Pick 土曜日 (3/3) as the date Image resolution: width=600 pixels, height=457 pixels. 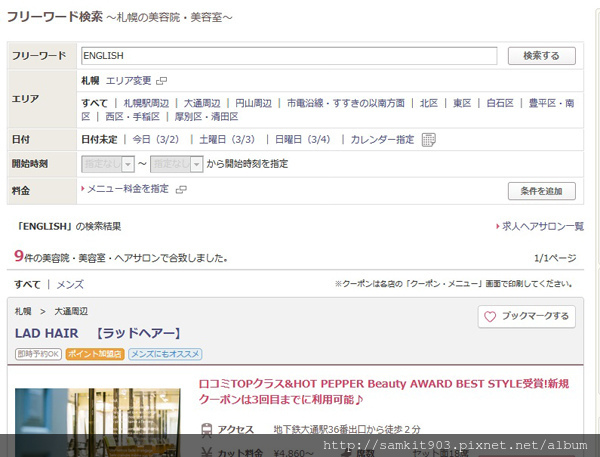[x=227, y=140]
